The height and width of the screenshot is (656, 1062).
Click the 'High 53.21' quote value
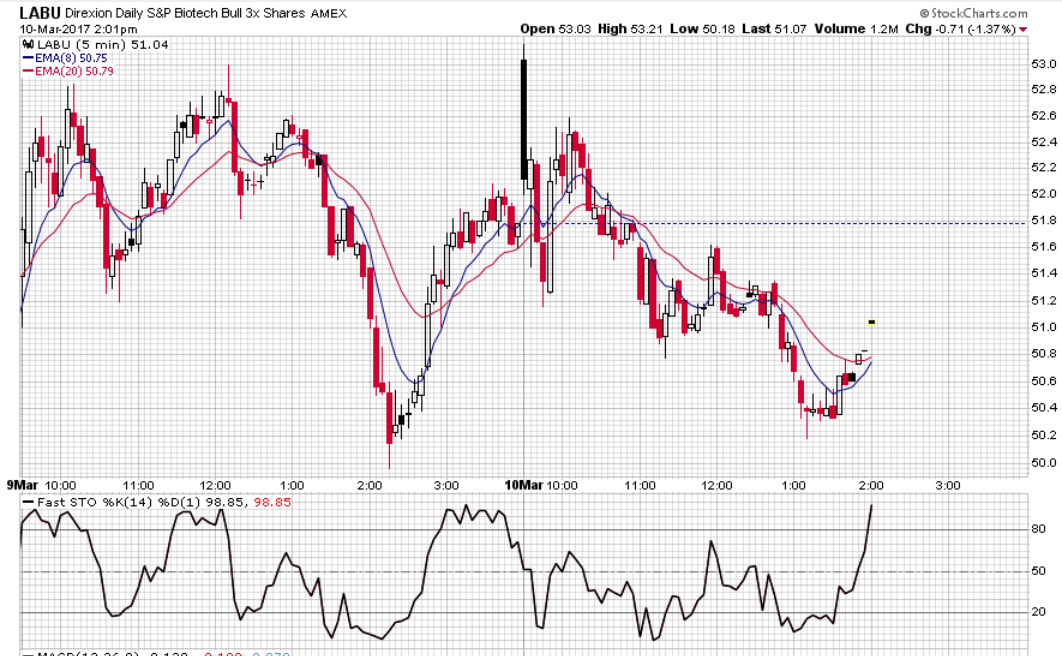[631, 29]
